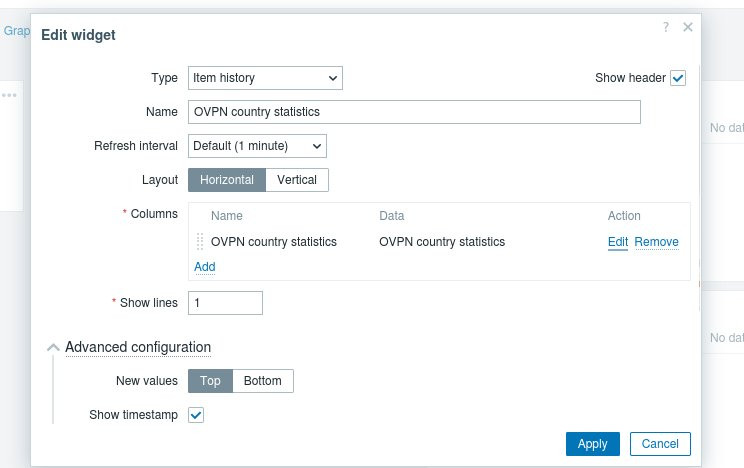Remove the OVPN country statistics column
This screenshot has width=744, height=468.
(656, 242)
